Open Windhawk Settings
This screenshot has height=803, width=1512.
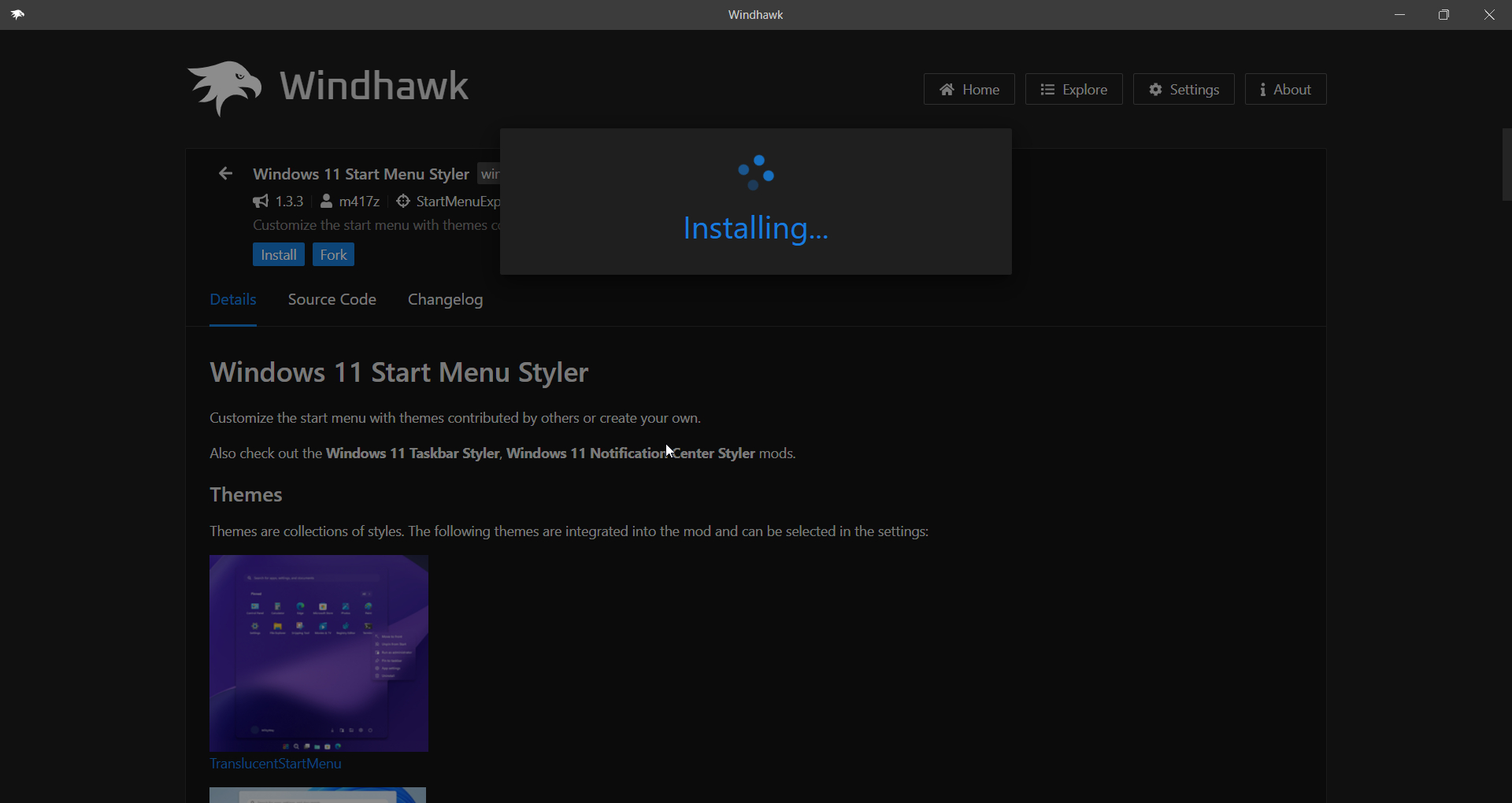1183,90
